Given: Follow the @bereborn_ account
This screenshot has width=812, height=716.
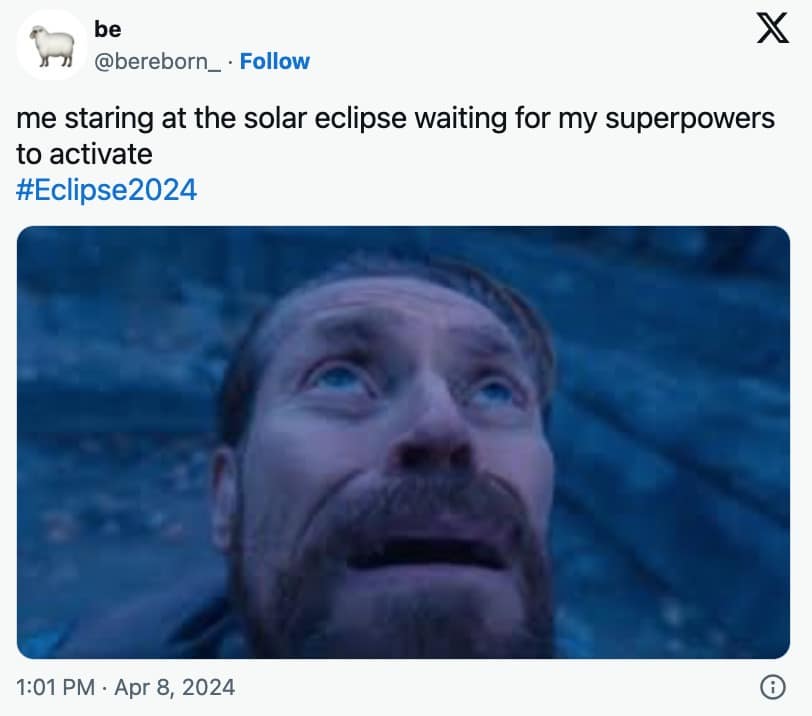Looking at the screenshot, I should click(275, 61).
